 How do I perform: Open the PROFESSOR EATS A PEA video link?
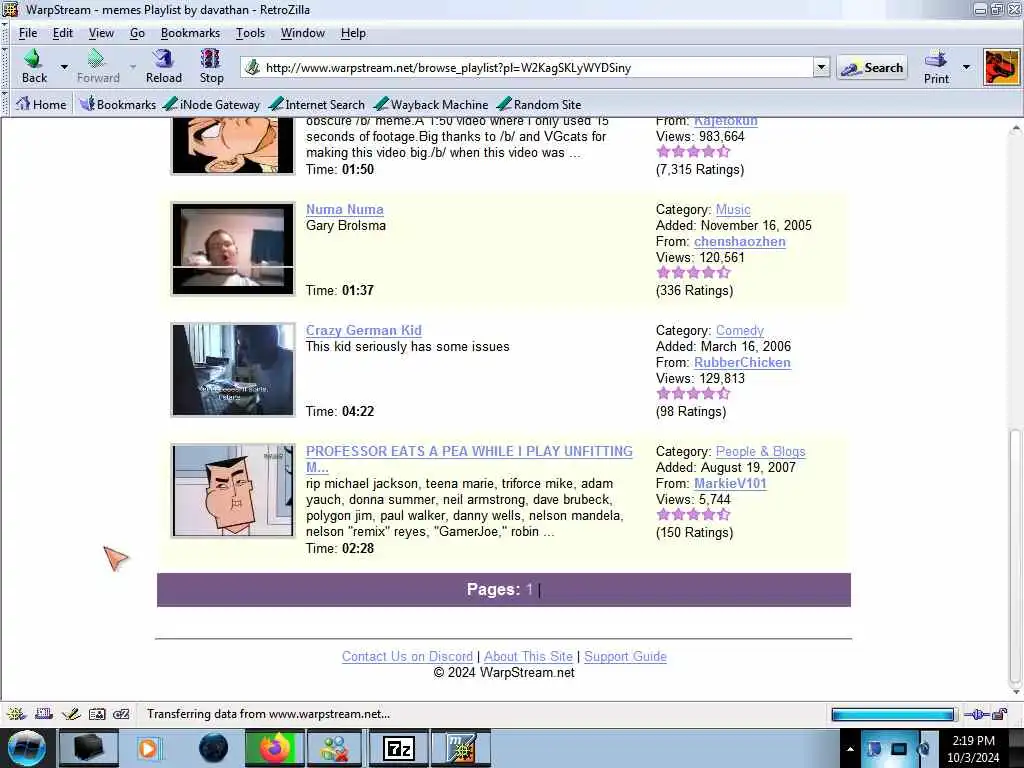469,459
